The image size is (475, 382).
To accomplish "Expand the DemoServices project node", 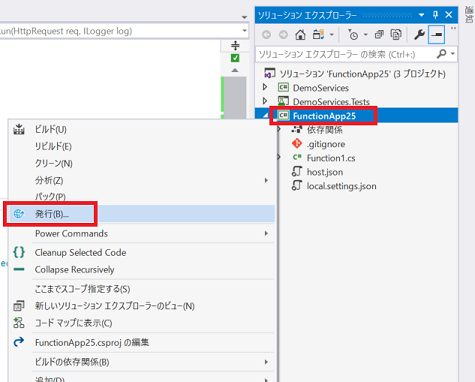I will pyautogui.click(x=265, y=87).
